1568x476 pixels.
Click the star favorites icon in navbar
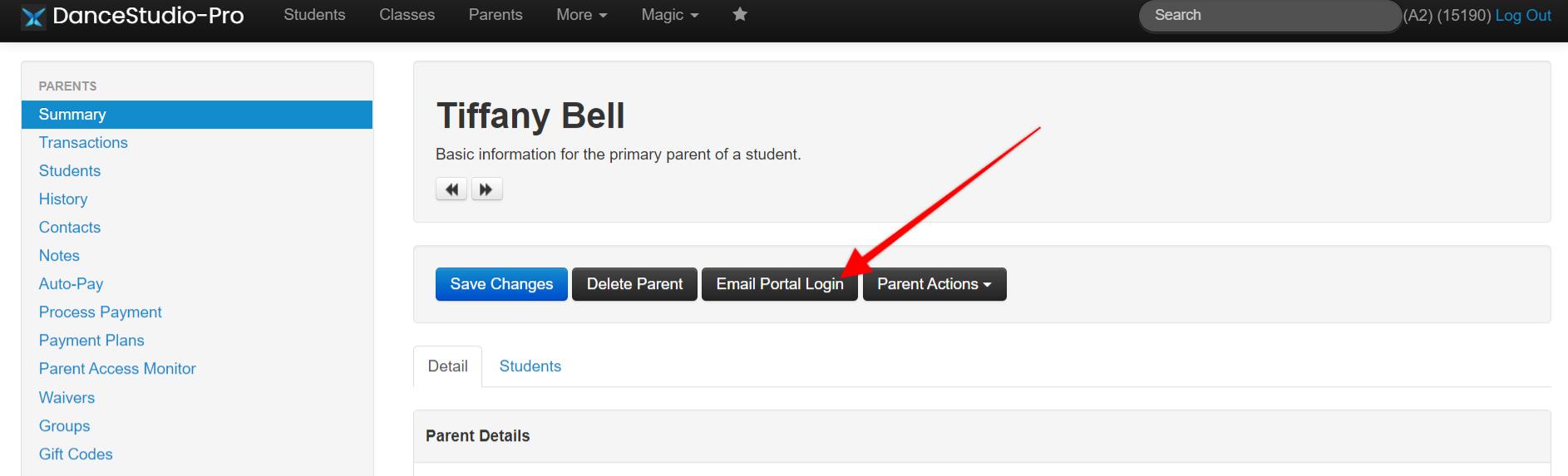(740, 15)
